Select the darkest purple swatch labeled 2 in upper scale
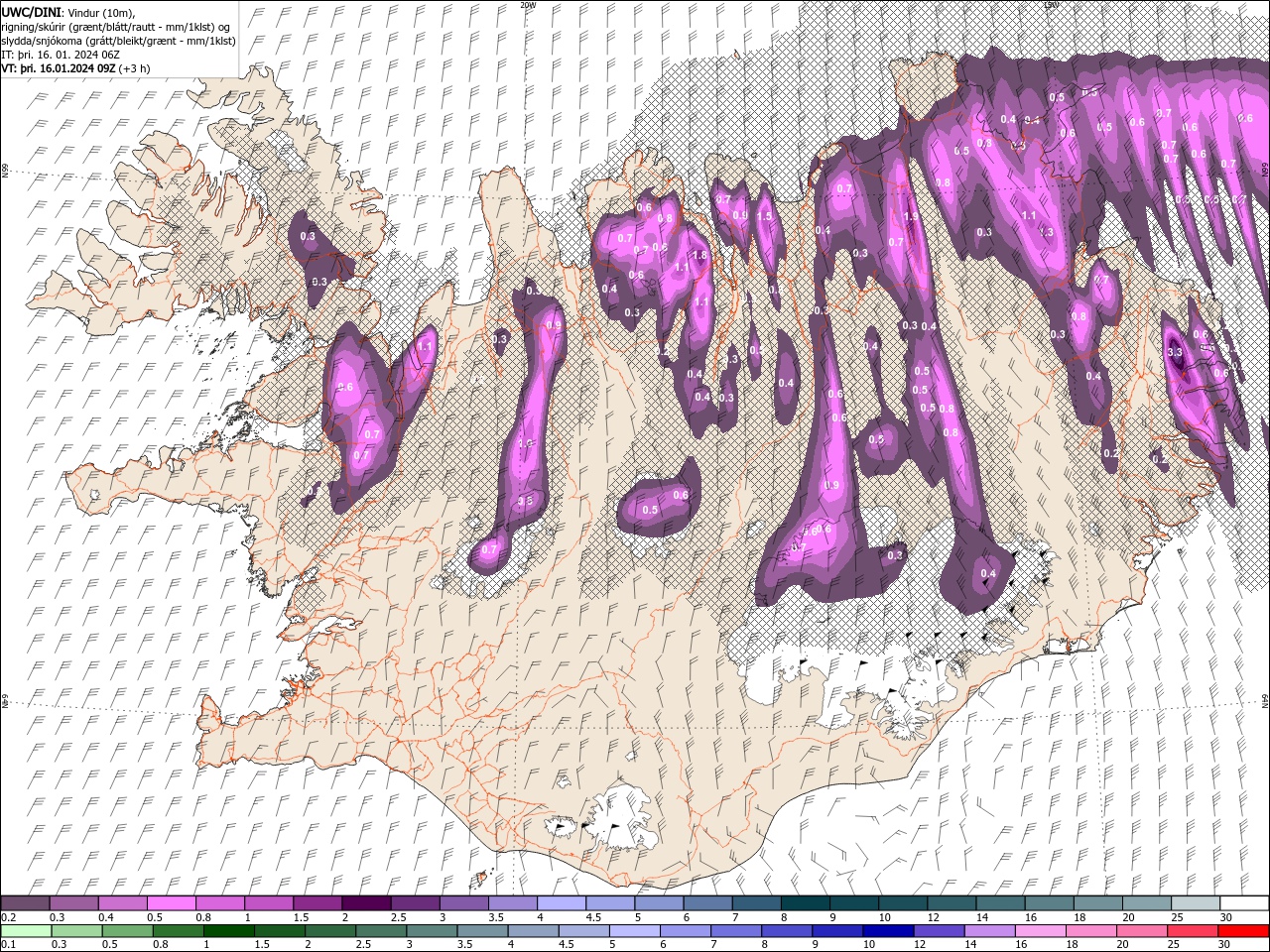 point(366,902)
